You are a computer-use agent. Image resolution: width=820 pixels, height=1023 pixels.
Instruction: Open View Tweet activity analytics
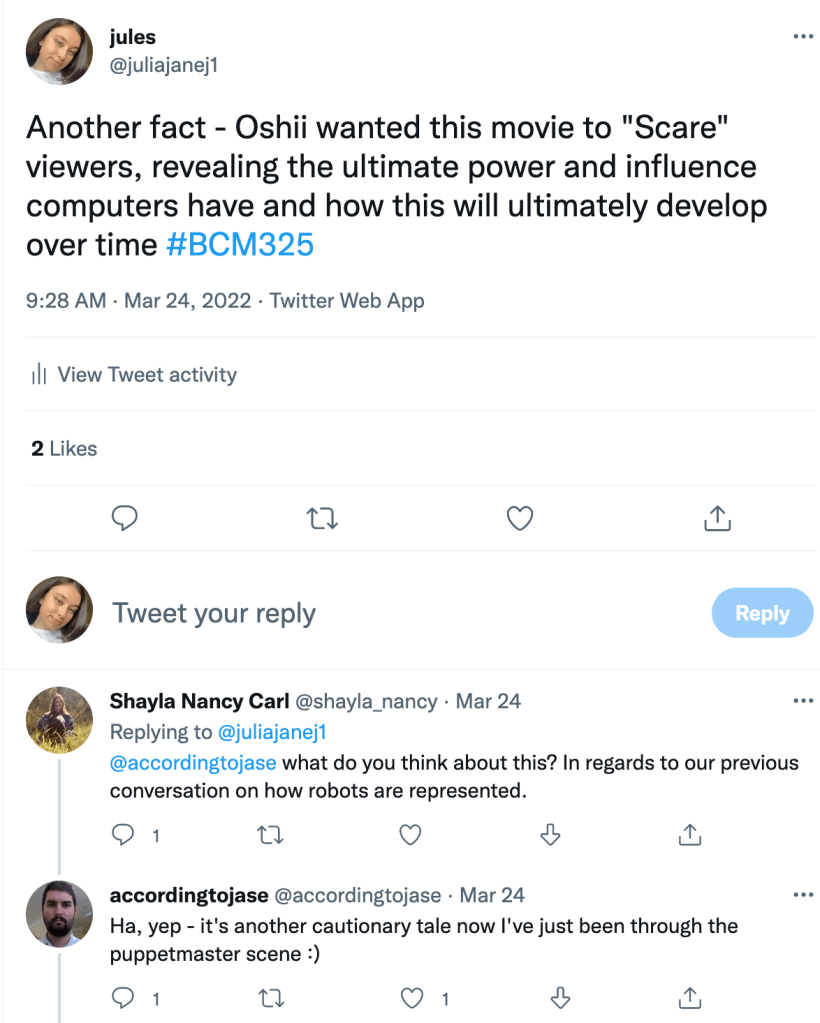134,375
